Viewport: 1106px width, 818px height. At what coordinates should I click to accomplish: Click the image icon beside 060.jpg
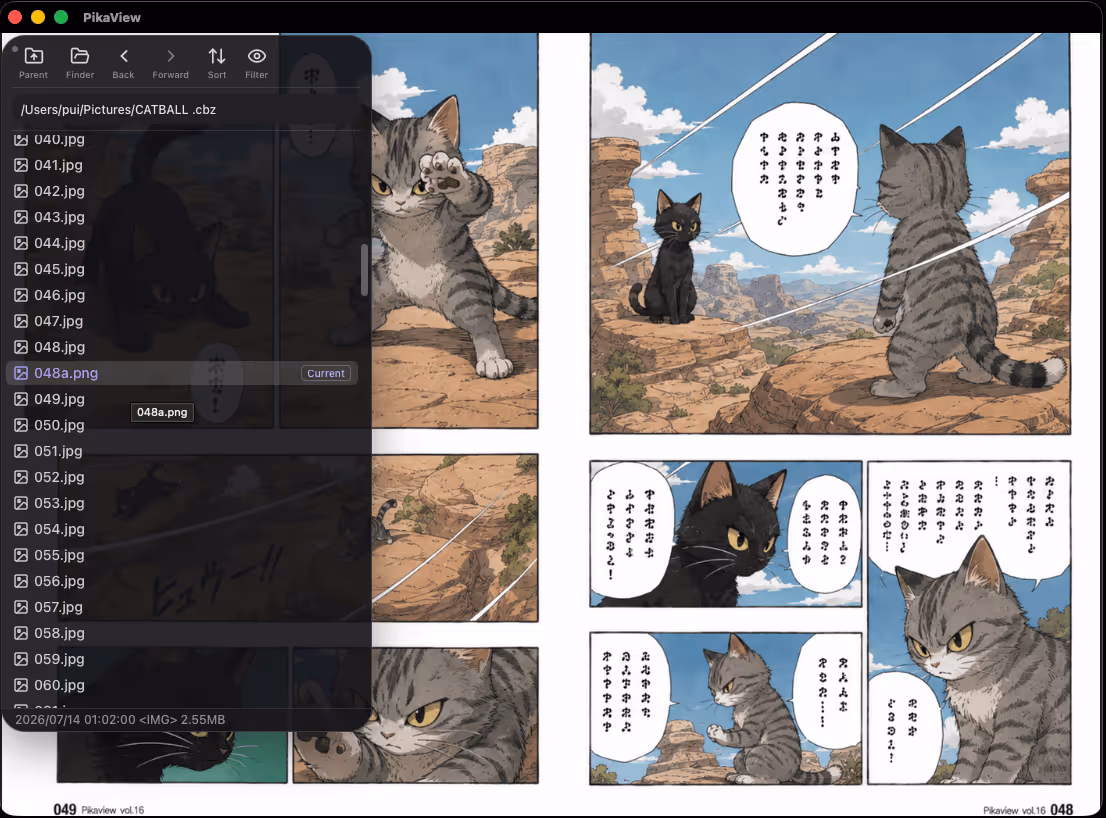pyautogui.click(x=21, y=685)
